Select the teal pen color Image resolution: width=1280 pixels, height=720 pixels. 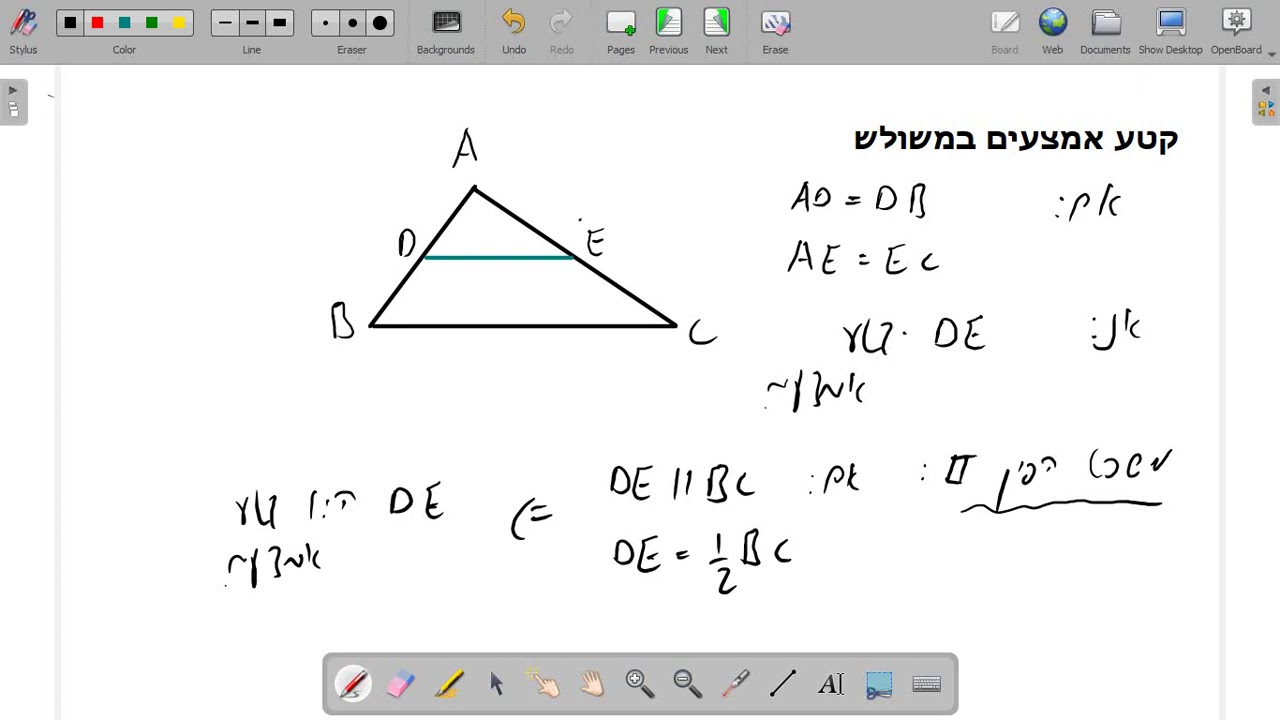coord(124,23)
